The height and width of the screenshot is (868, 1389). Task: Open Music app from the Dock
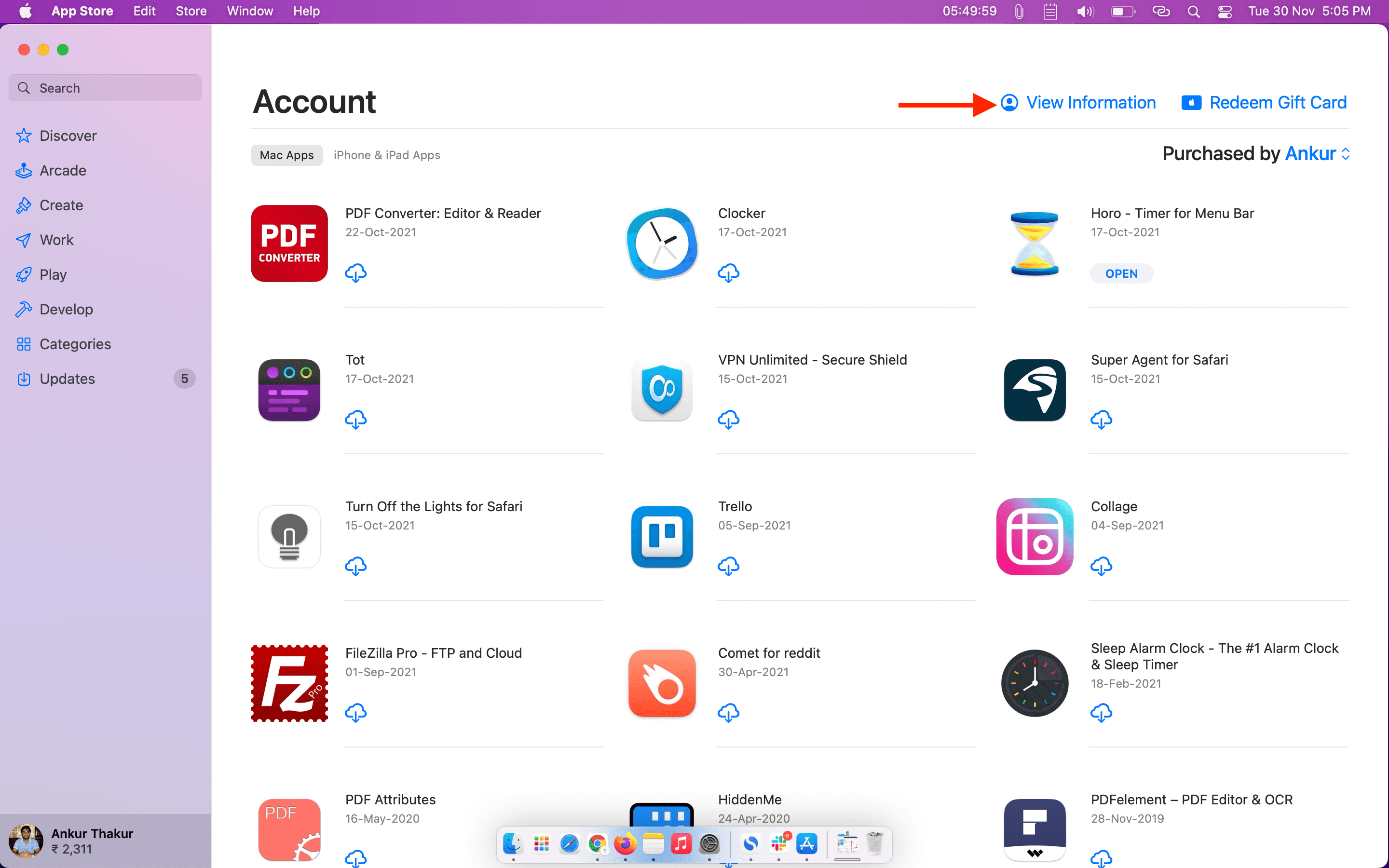click(x=681, y=844)
